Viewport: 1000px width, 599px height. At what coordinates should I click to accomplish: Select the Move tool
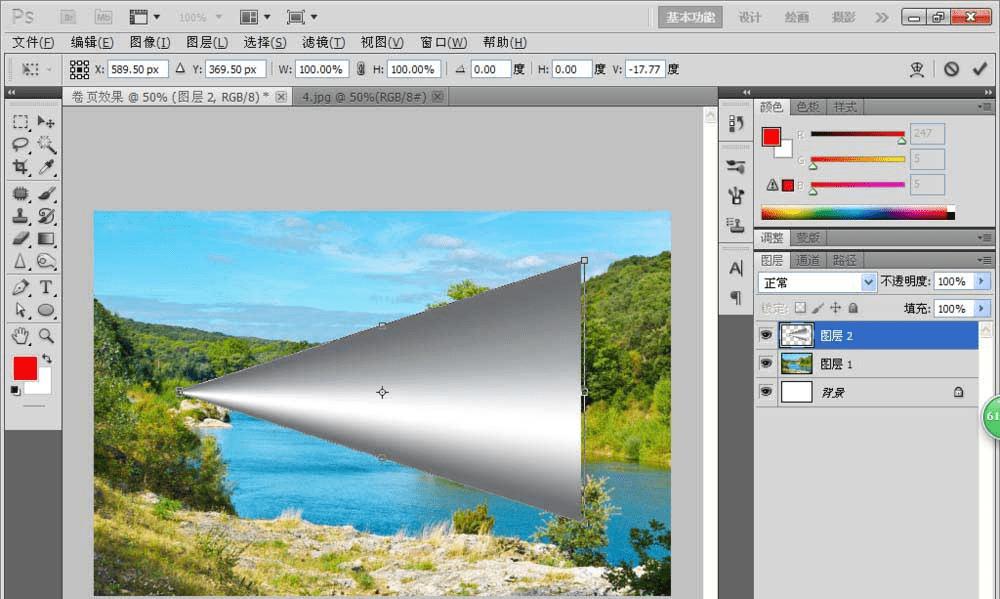[x=46, y=121]
